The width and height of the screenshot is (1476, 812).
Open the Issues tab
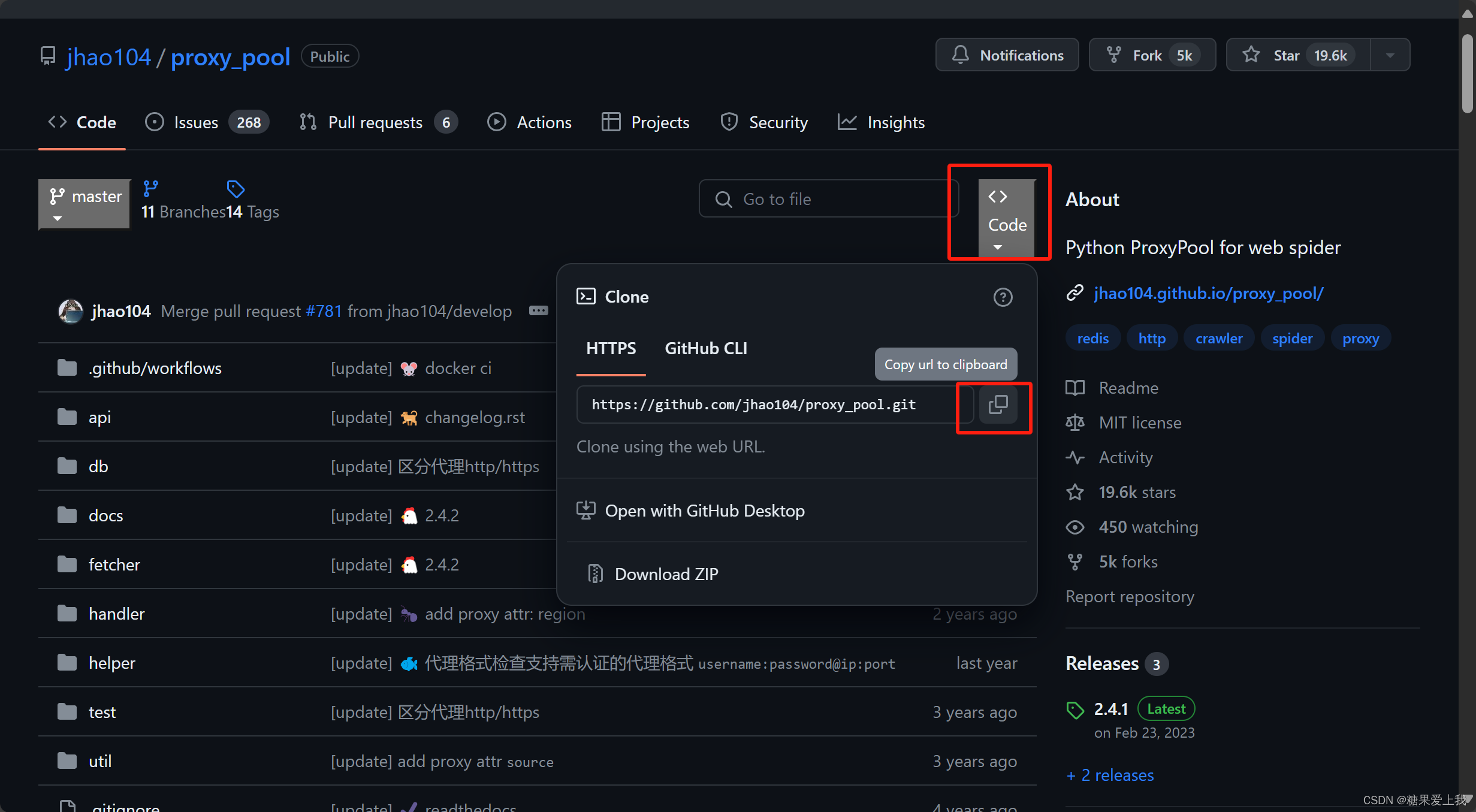207,122
